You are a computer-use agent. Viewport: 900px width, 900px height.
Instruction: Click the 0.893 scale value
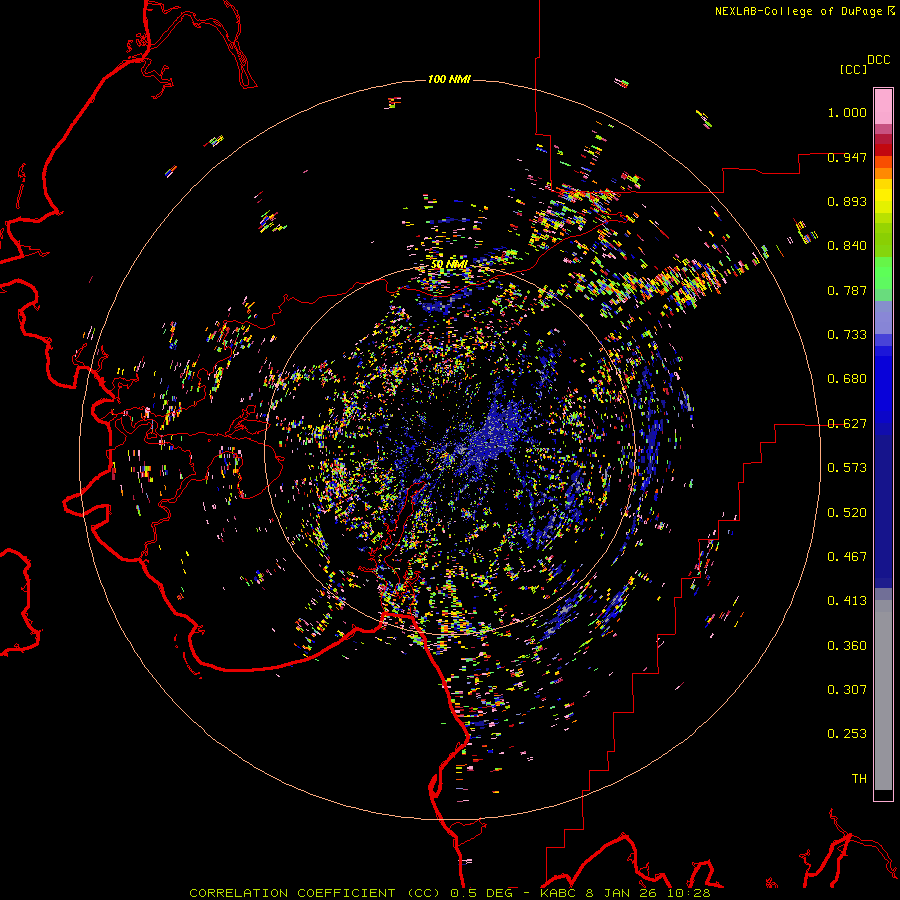click(847, 201)
